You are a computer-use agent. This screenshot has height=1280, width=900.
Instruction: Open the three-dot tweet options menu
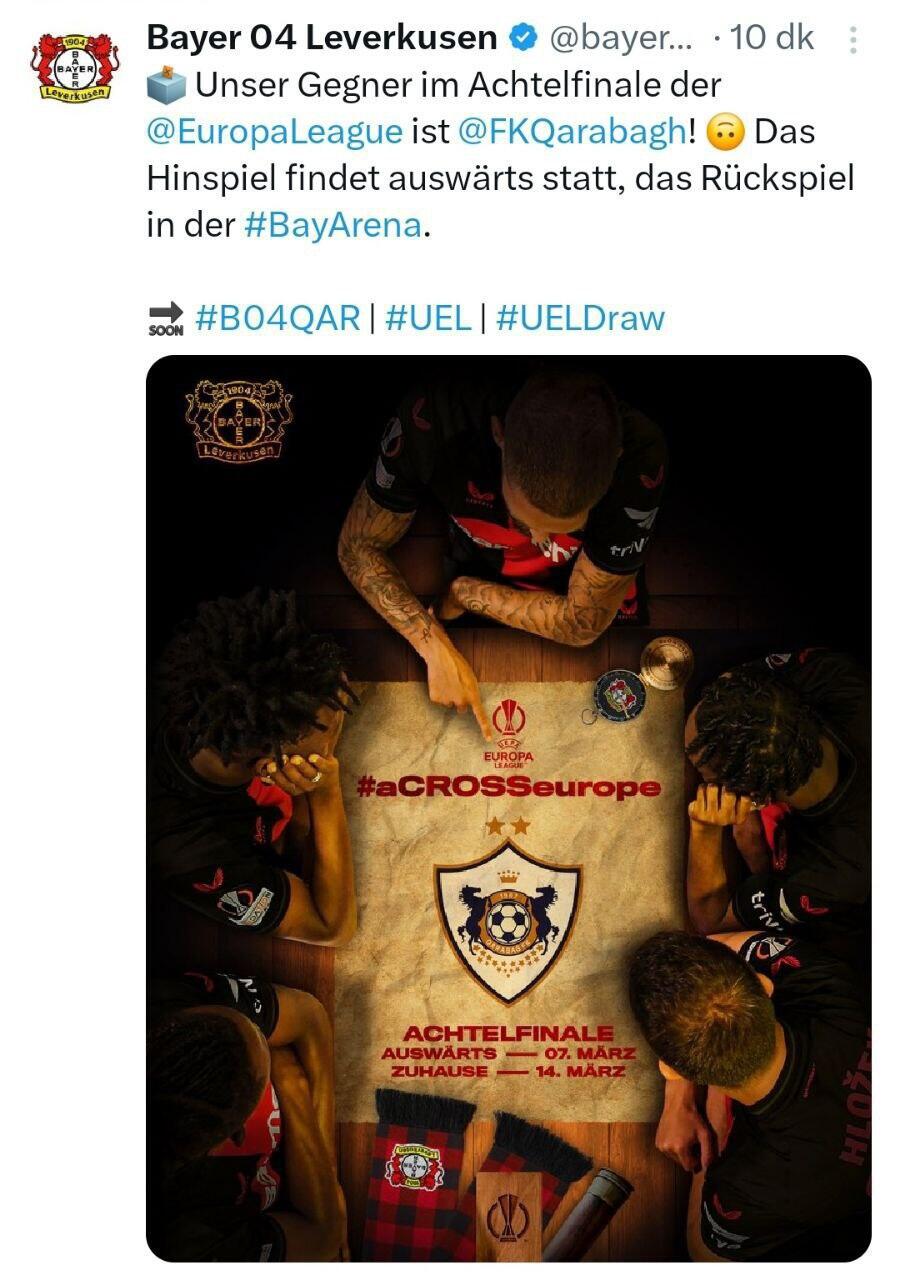click(853, 40)
